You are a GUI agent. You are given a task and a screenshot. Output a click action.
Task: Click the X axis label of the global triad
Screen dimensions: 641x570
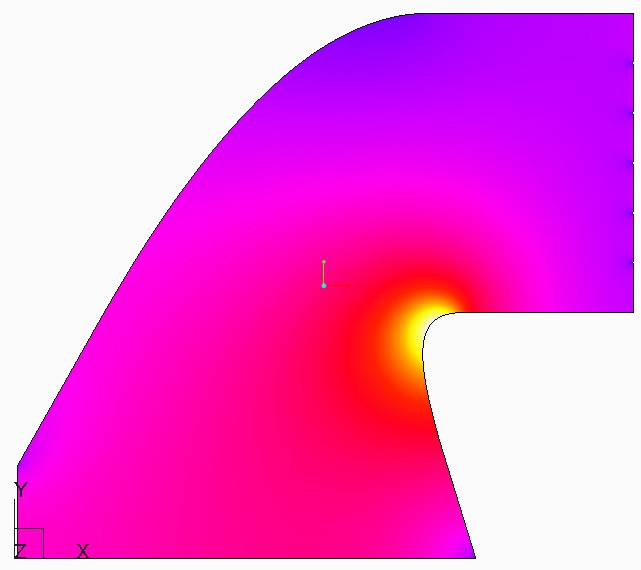tap(83, 551)
